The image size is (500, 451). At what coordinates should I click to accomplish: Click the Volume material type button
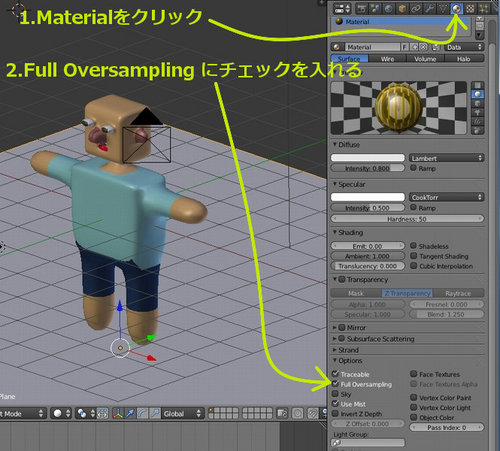425,59
